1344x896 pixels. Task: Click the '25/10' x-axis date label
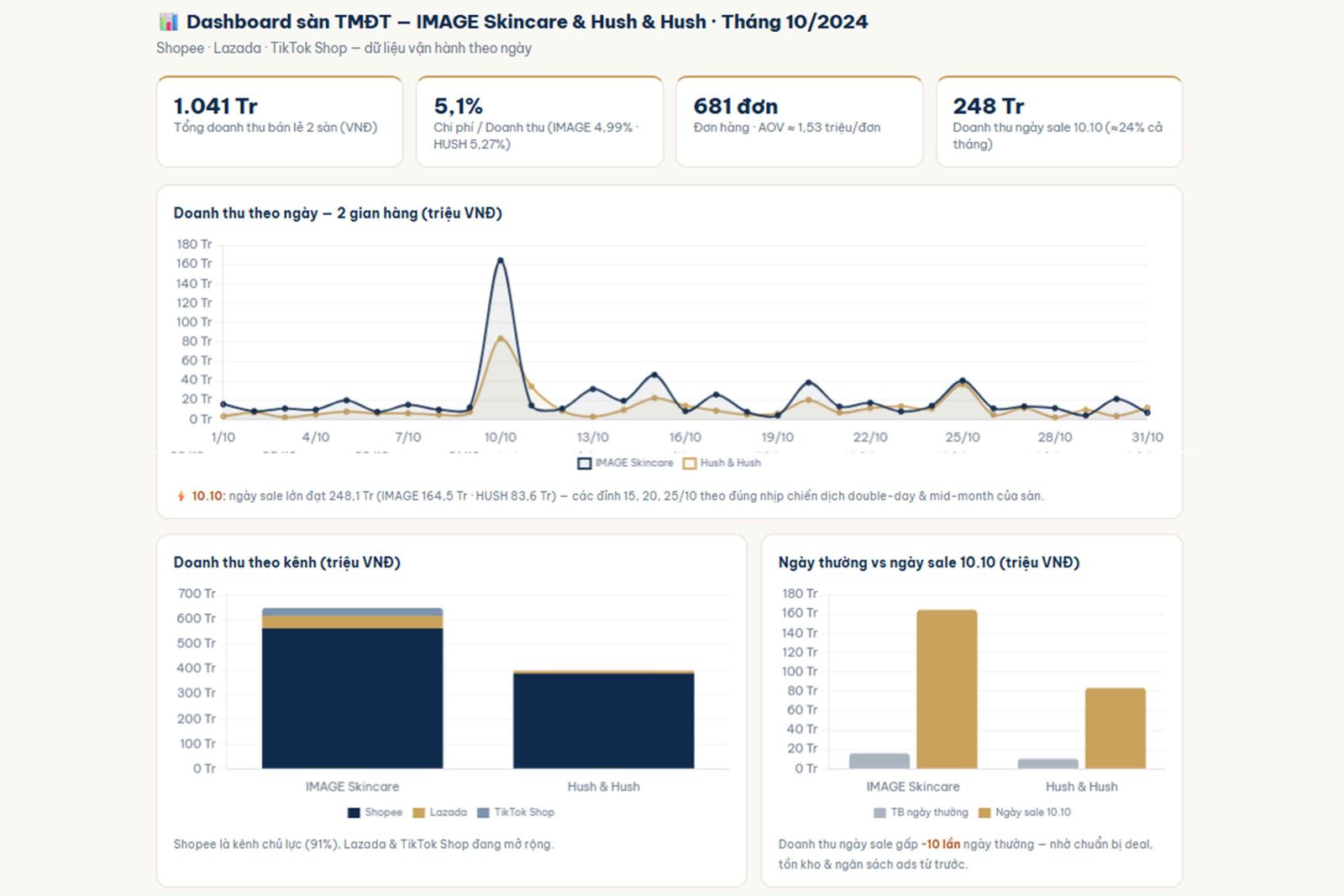(x=963, y=438)
